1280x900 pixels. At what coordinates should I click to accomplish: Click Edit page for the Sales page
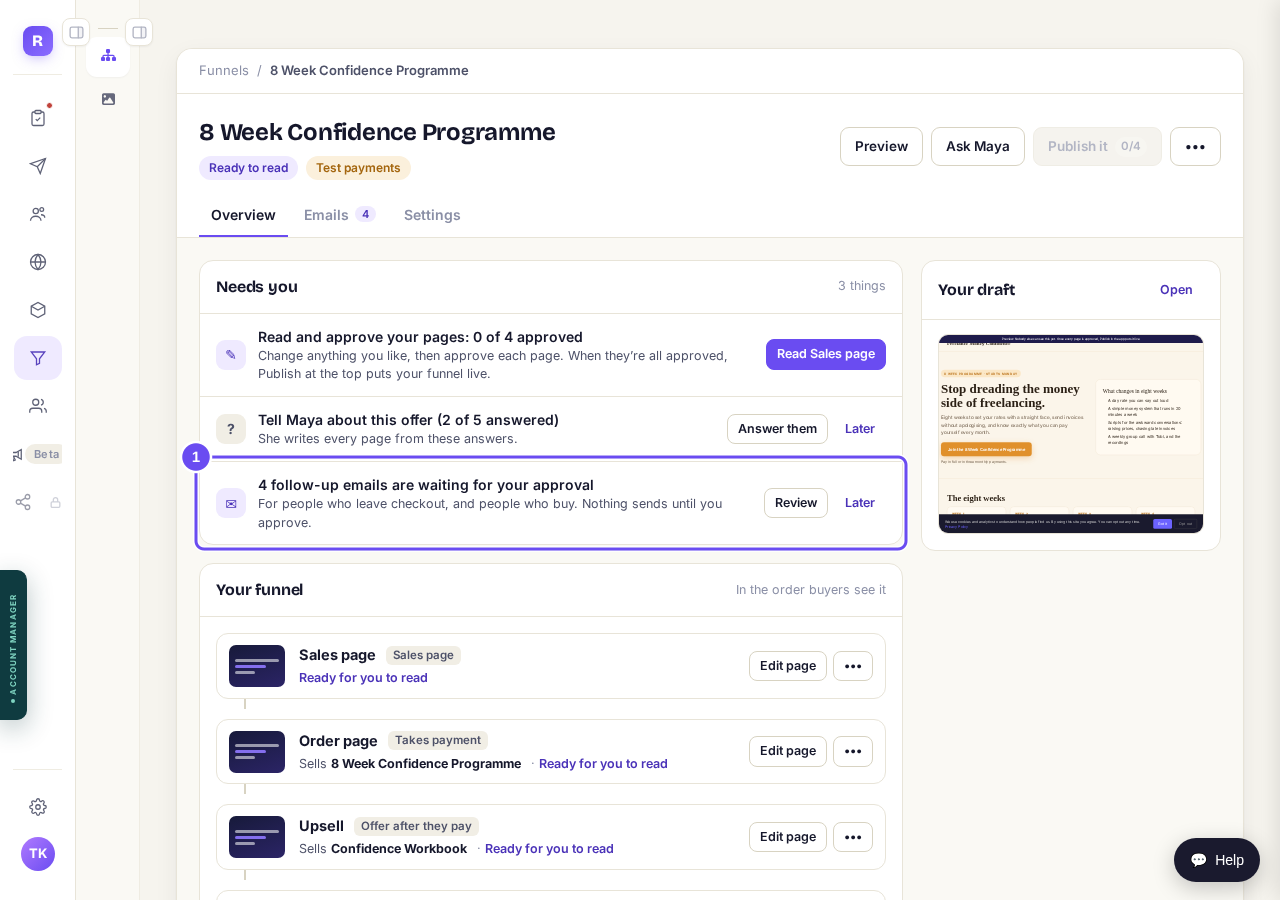pos(788,666)
